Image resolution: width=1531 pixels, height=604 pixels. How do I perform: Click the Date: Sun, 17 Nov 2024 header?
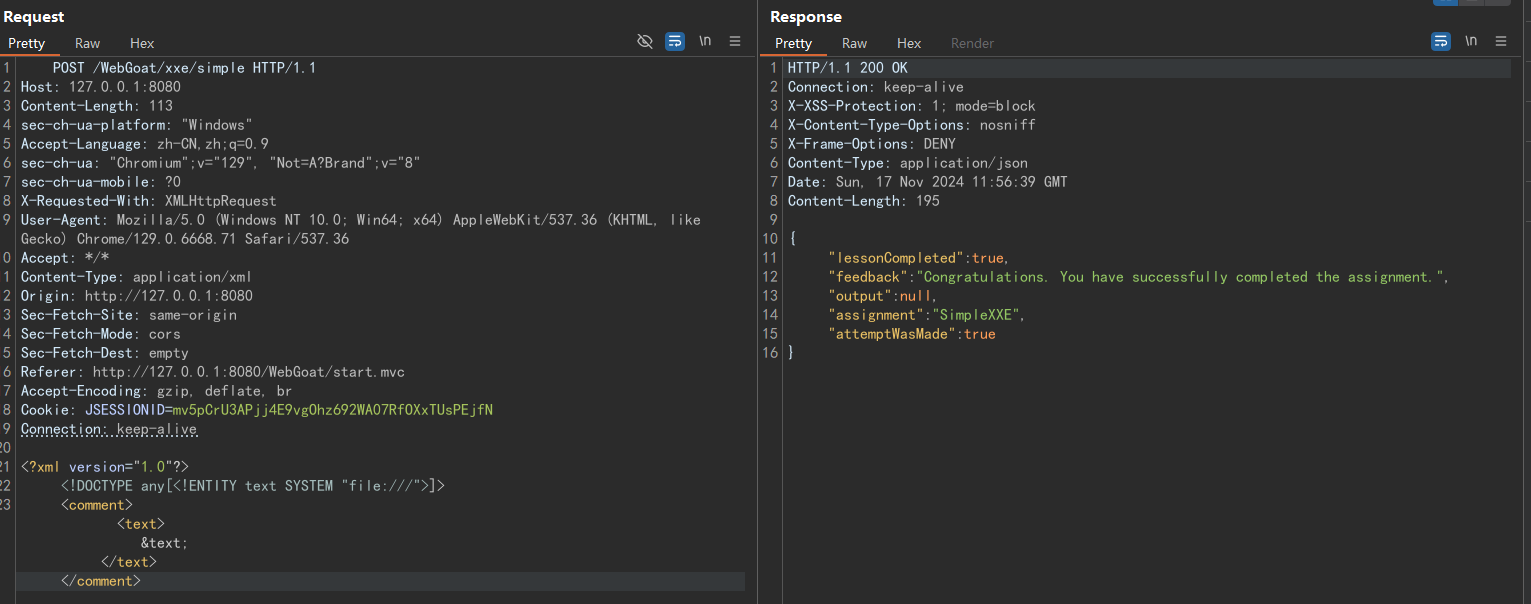pos(927,182)
